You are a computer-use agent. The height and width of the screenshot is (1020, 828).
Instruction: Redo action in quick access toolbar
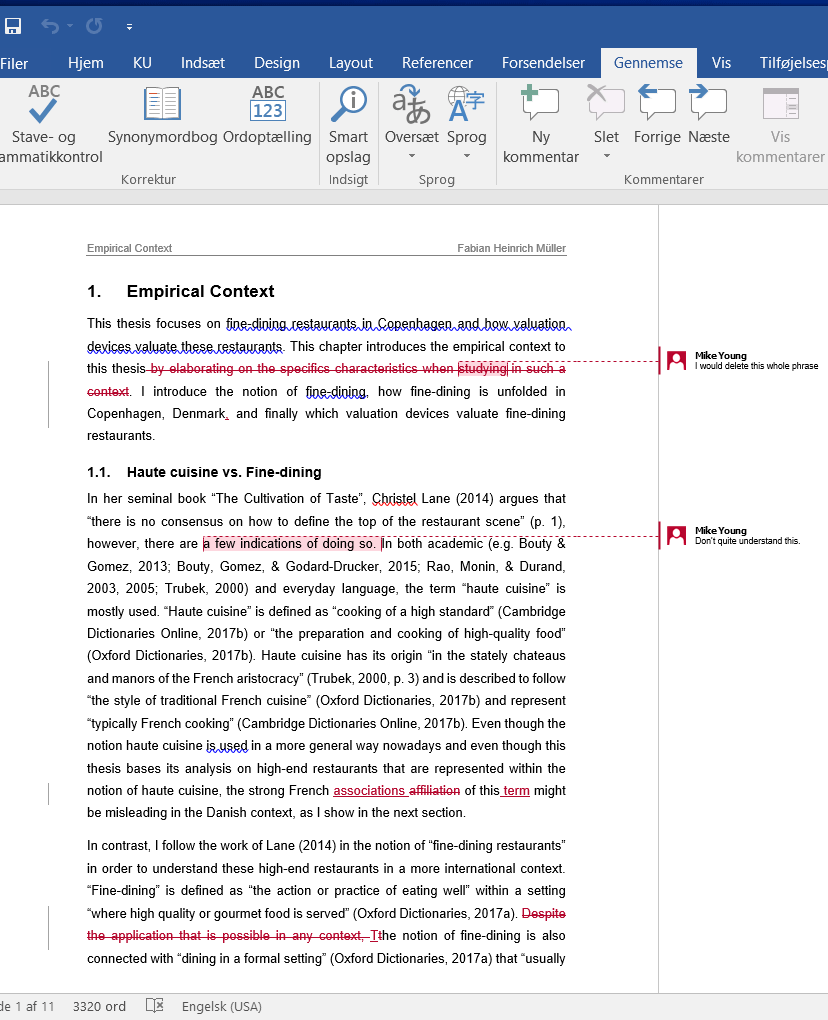point(94,26)
